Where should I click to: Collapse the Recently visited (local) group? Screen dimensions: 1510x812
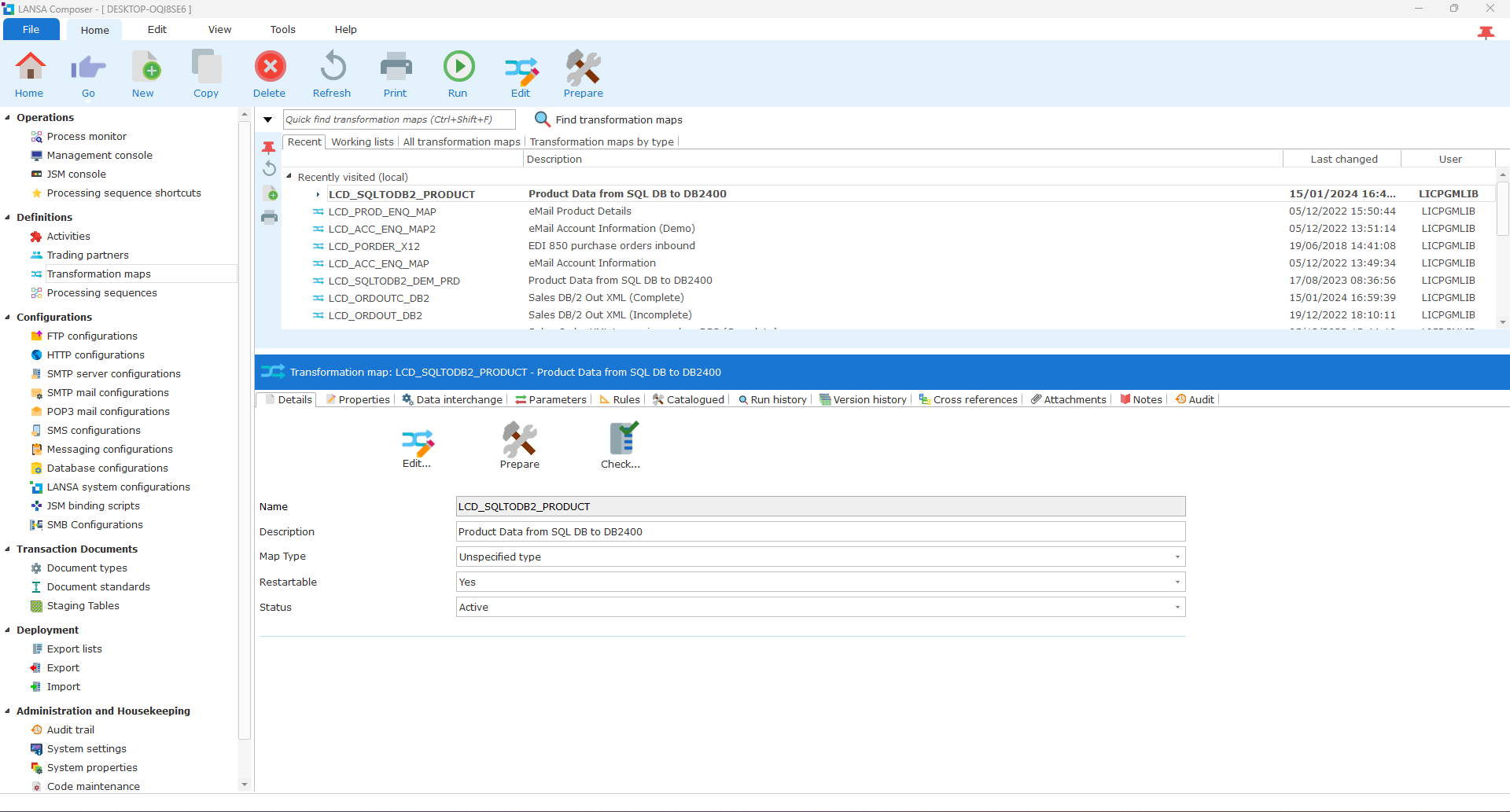click(x=289, y=177)
